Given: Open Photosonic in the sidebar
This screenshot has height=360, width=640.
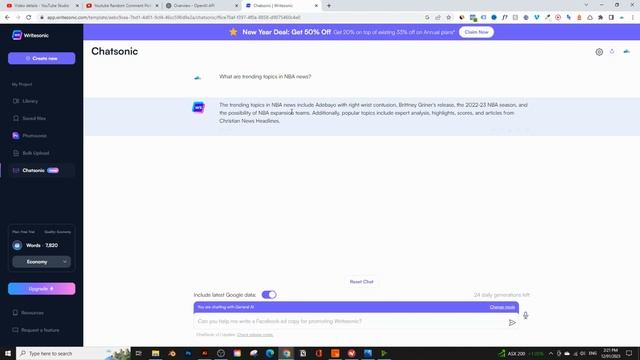Looking at the screenshot, I should [29, 136].
